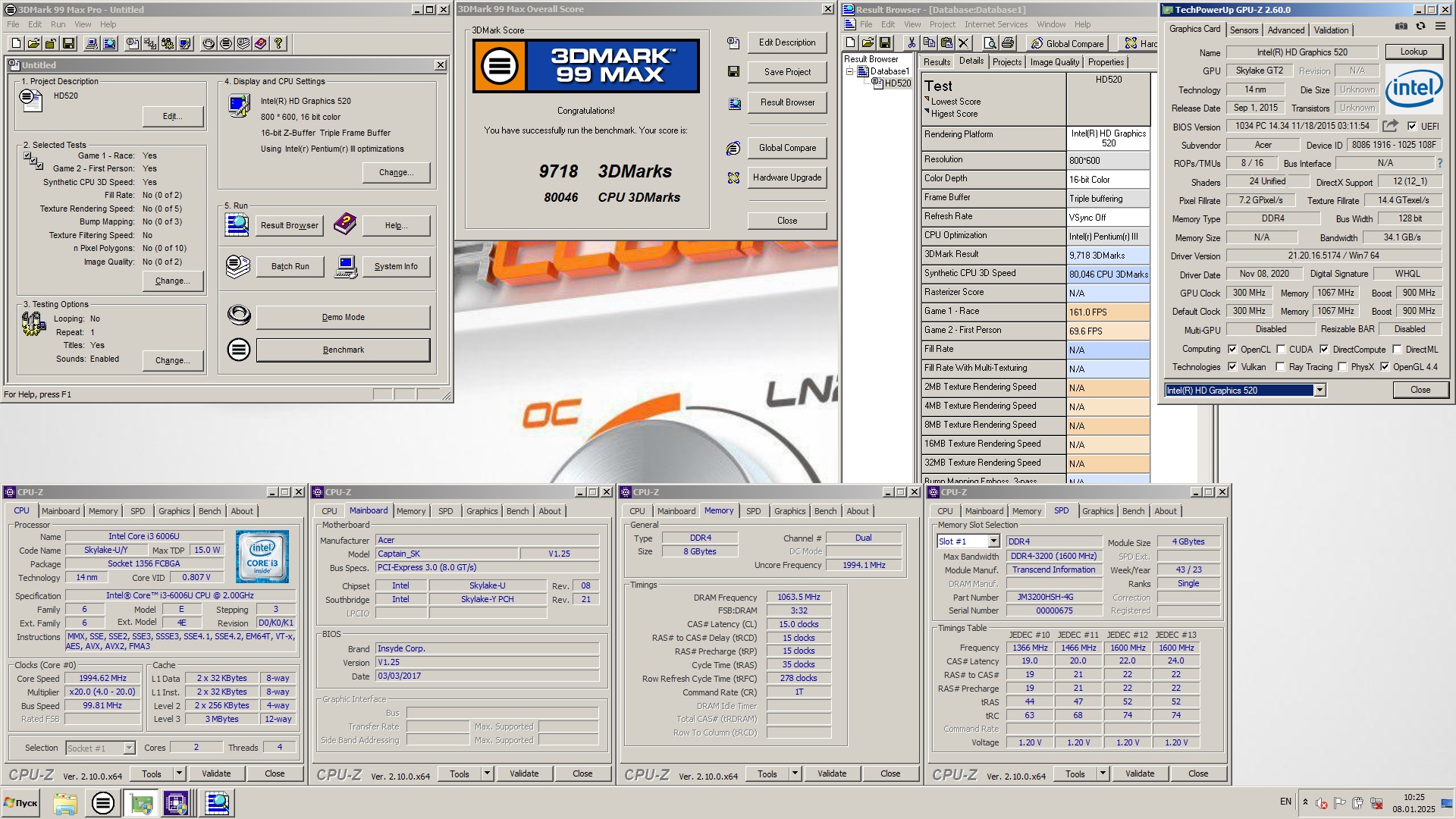Open the Results tab in Result Browser
1456x819 pixels.
pyautogui.click(x=937, y=62)
